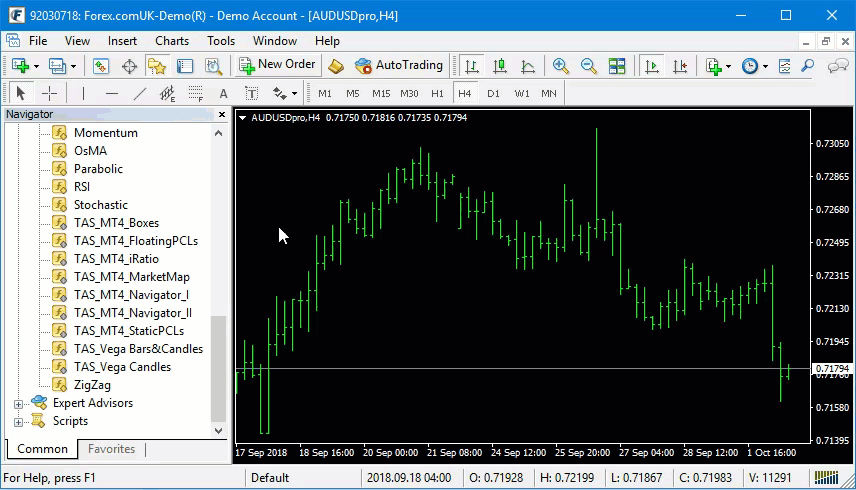Select the D1 timeframe
This screenshot has width=856, height=490.
[494, 93]
